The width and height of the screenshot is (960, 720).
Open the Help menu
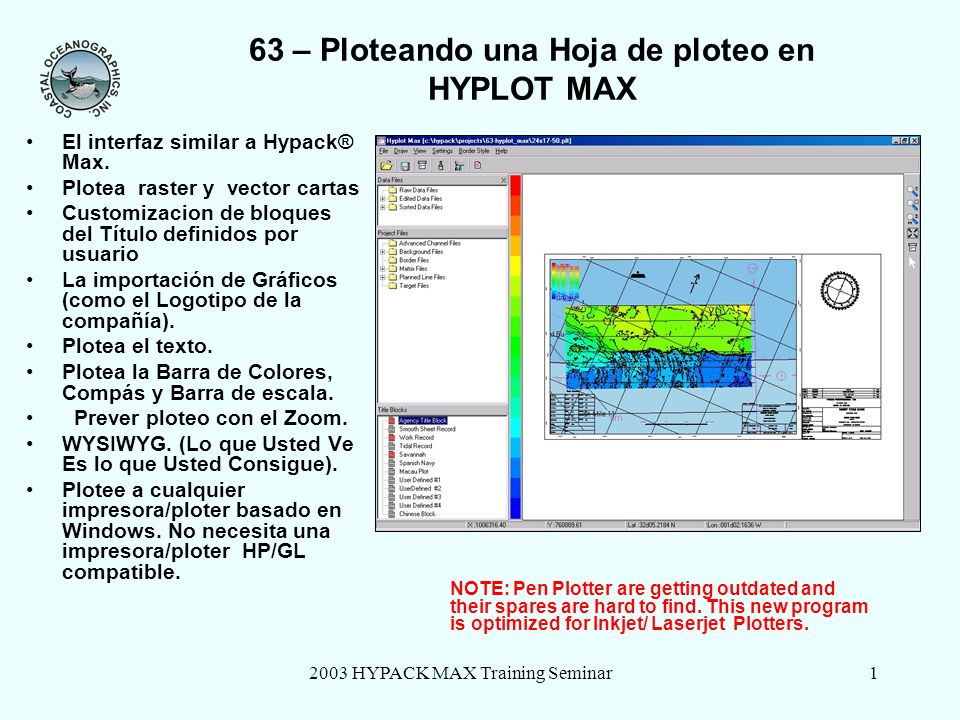pos(501,151)
